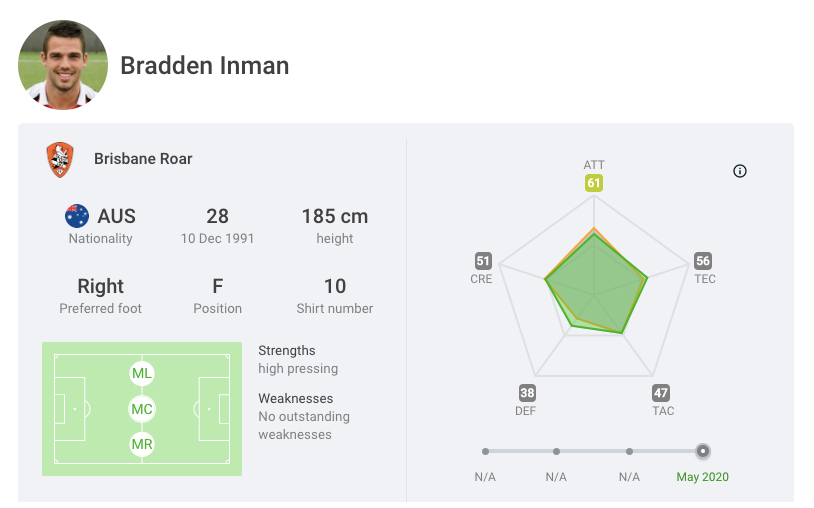Select the second N/A timeline point
This screenshot has height=508, width=814.
(557, 451)
